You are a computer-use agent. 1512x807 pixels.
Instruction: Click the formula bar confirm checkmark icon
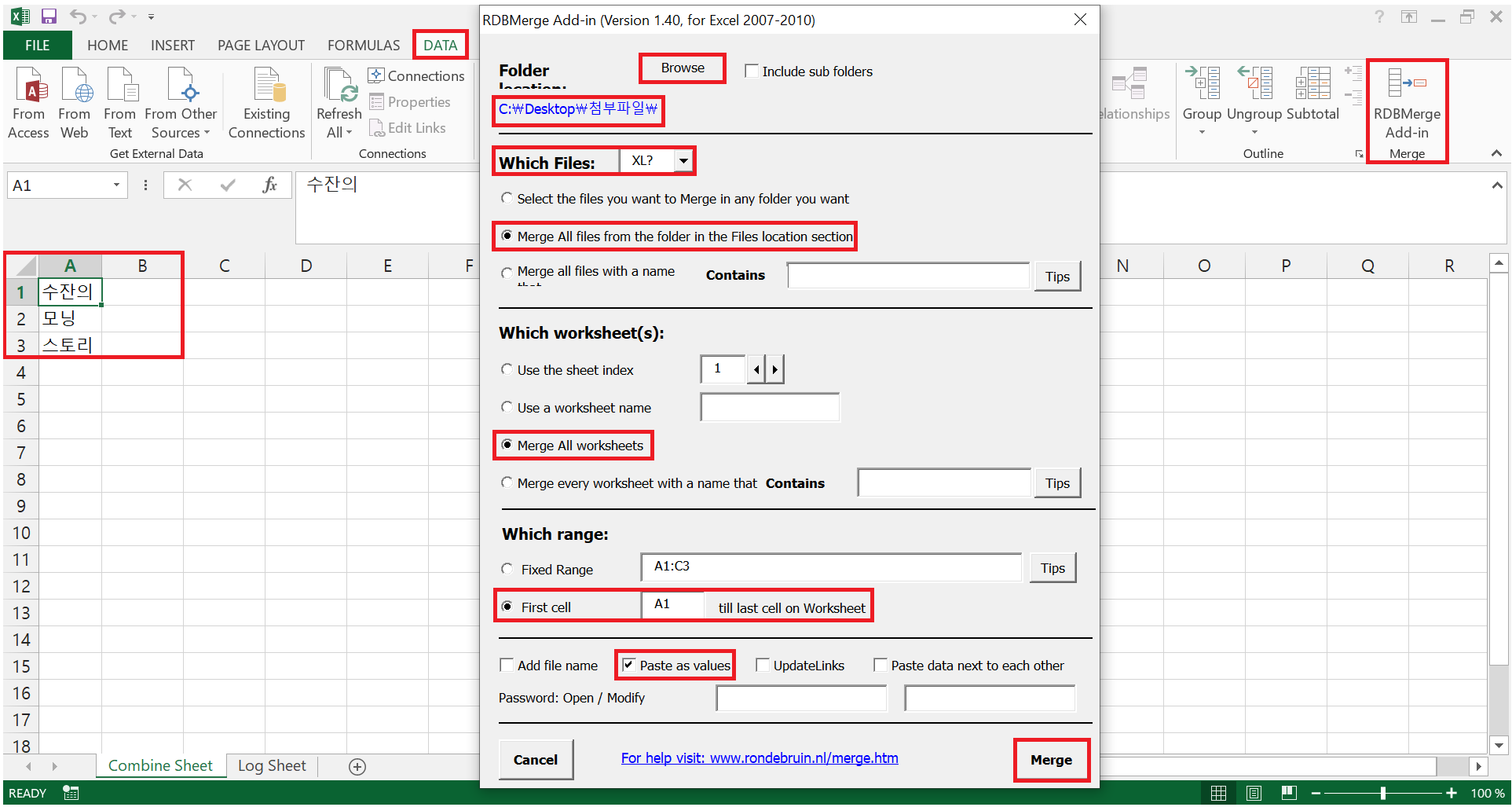click(228, 185)
